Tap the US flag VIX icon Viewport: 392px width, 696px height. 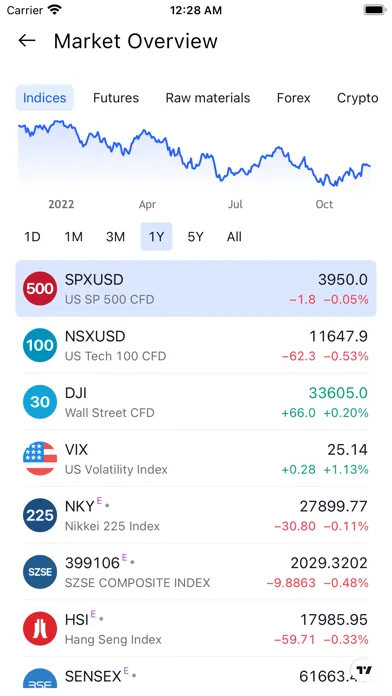40,459
